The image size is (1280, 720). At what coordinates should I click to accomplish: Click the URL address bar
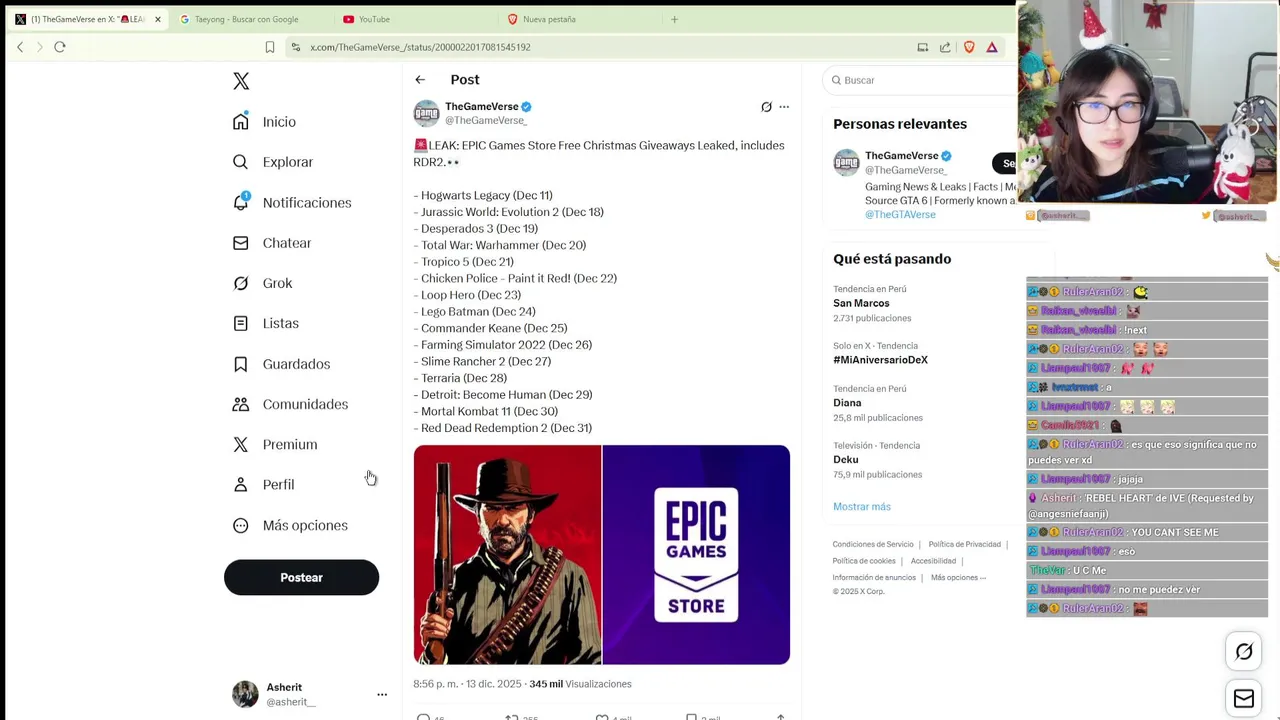pyautogui.click(x=600, y=47)
